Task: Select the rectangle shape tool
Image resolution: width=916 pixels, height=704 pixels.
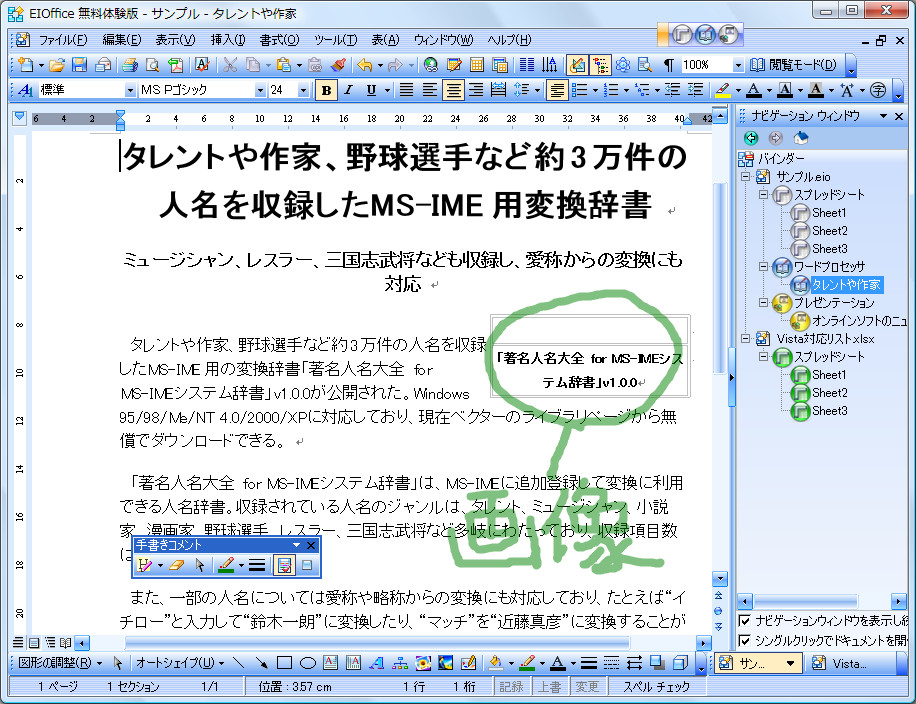Action: [283, 660]
